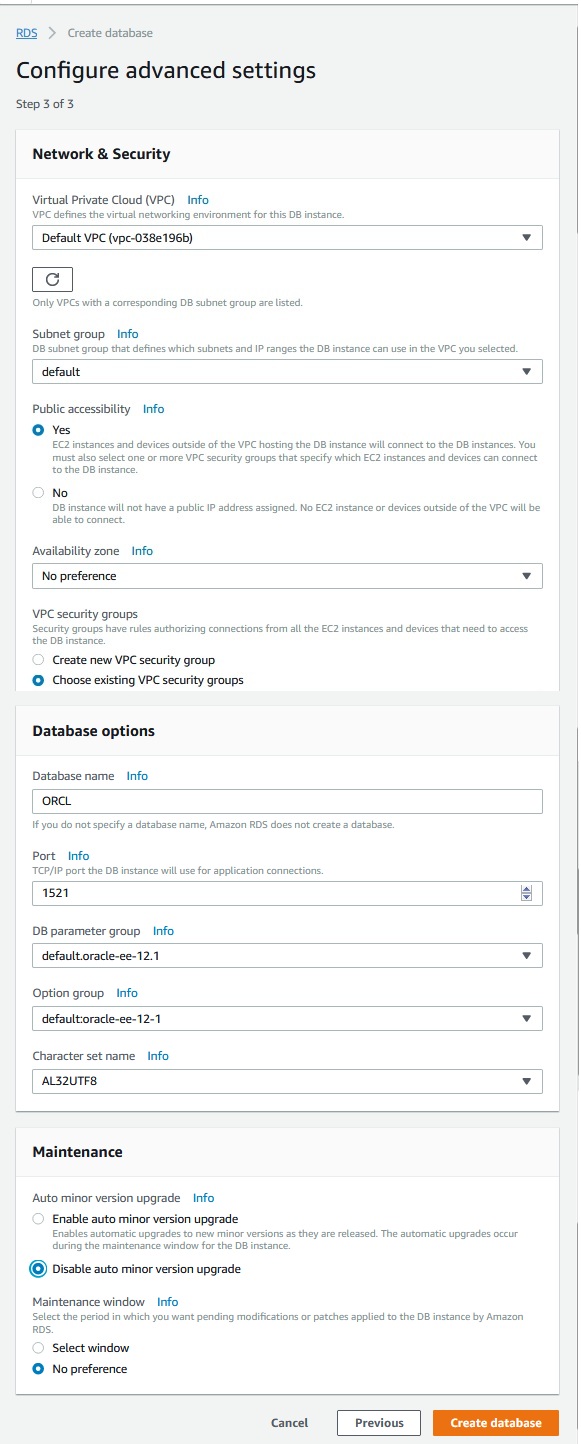This screenshot has width=581, height=1444.
Task: Click the Create database button
Action: coord(496,1422)
